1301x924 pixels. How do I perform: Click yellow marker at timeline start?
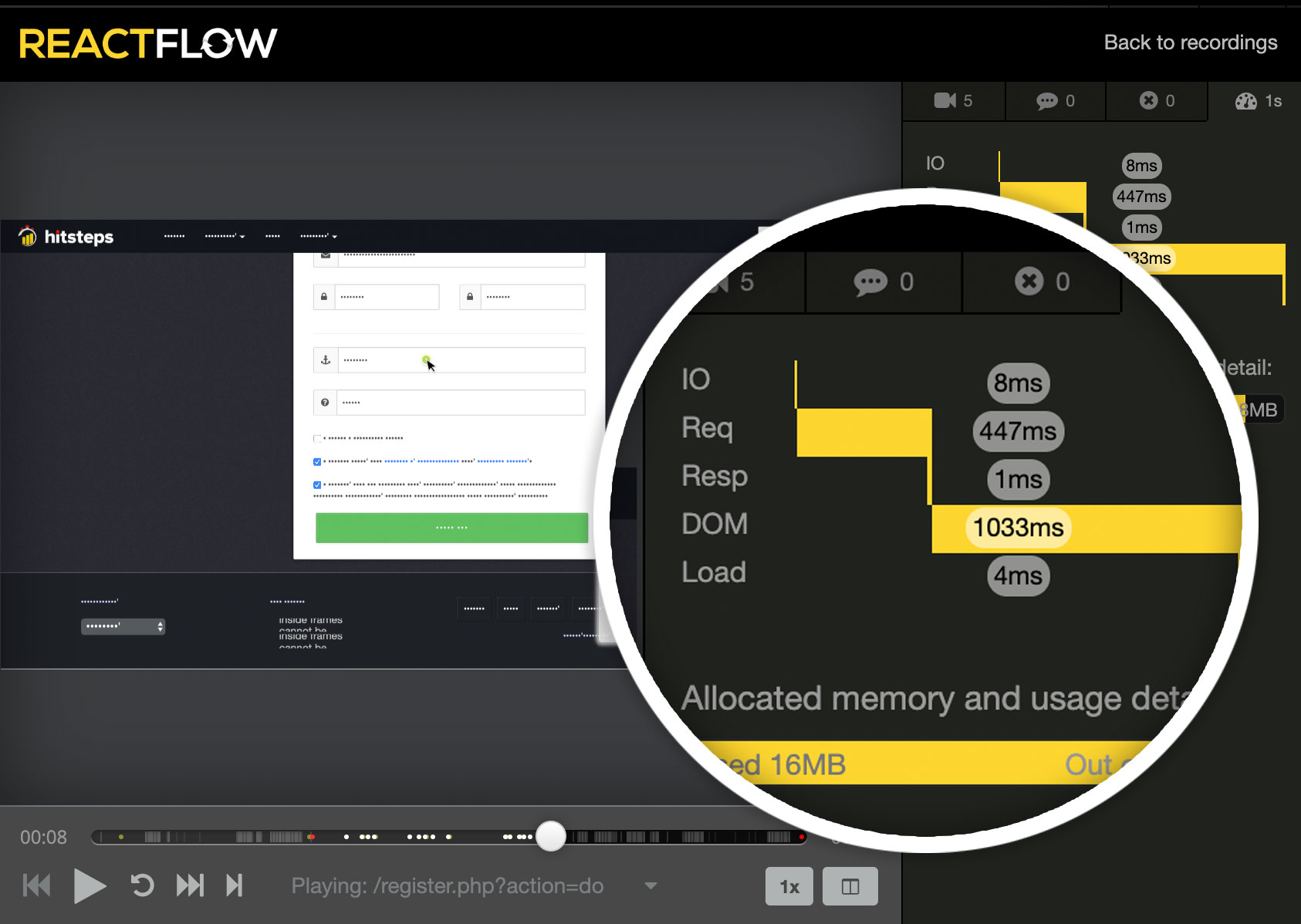click(121, 836)
